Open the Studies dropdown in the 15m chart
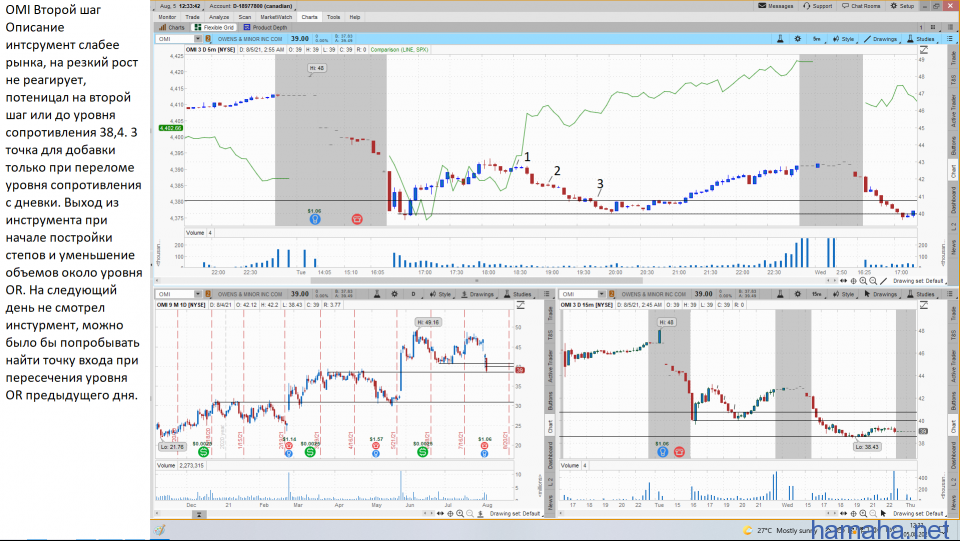 (921, 294)
